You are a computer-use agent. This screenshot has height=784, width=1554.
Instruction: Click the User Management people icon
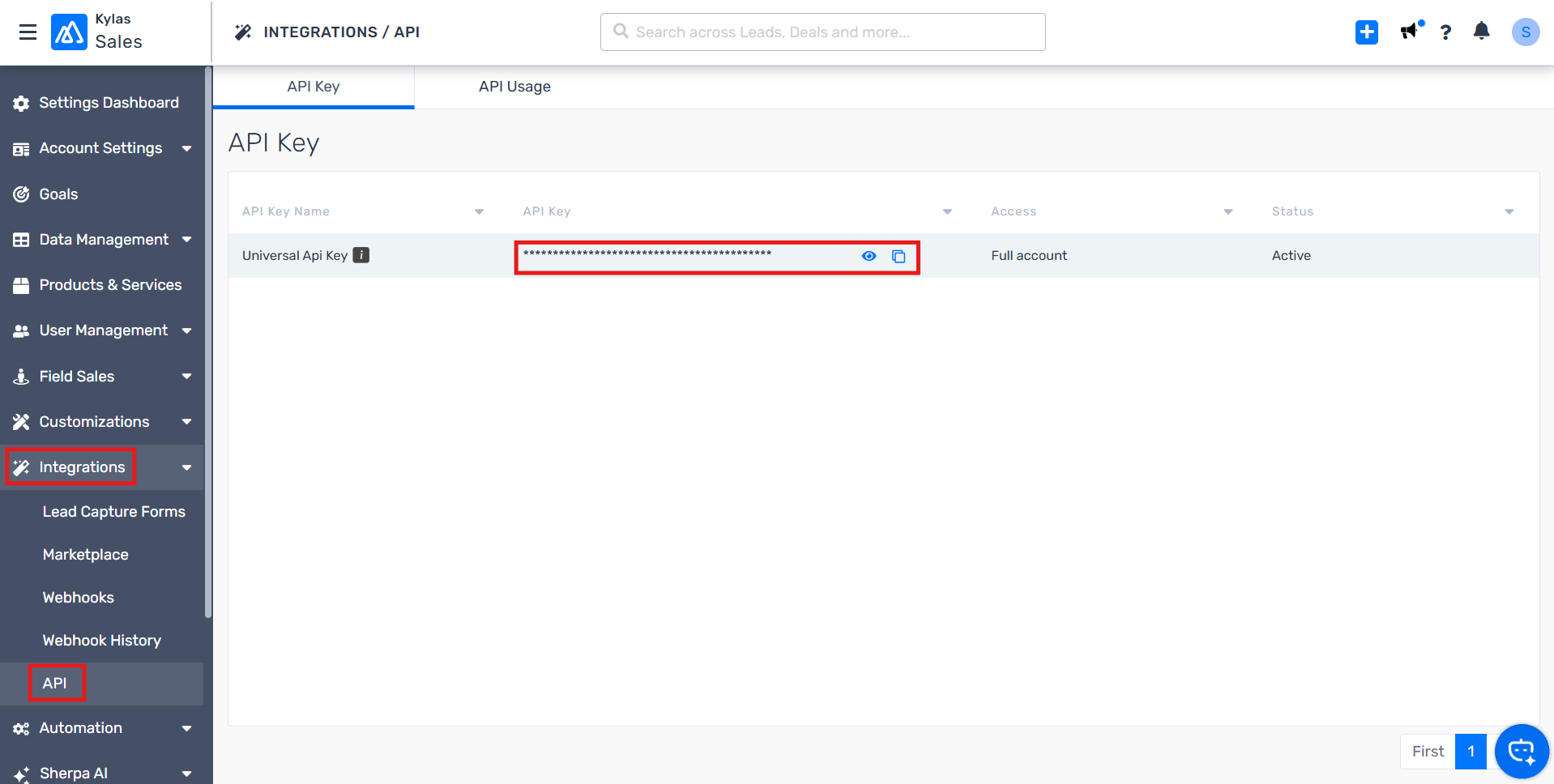tap(21, 330)
